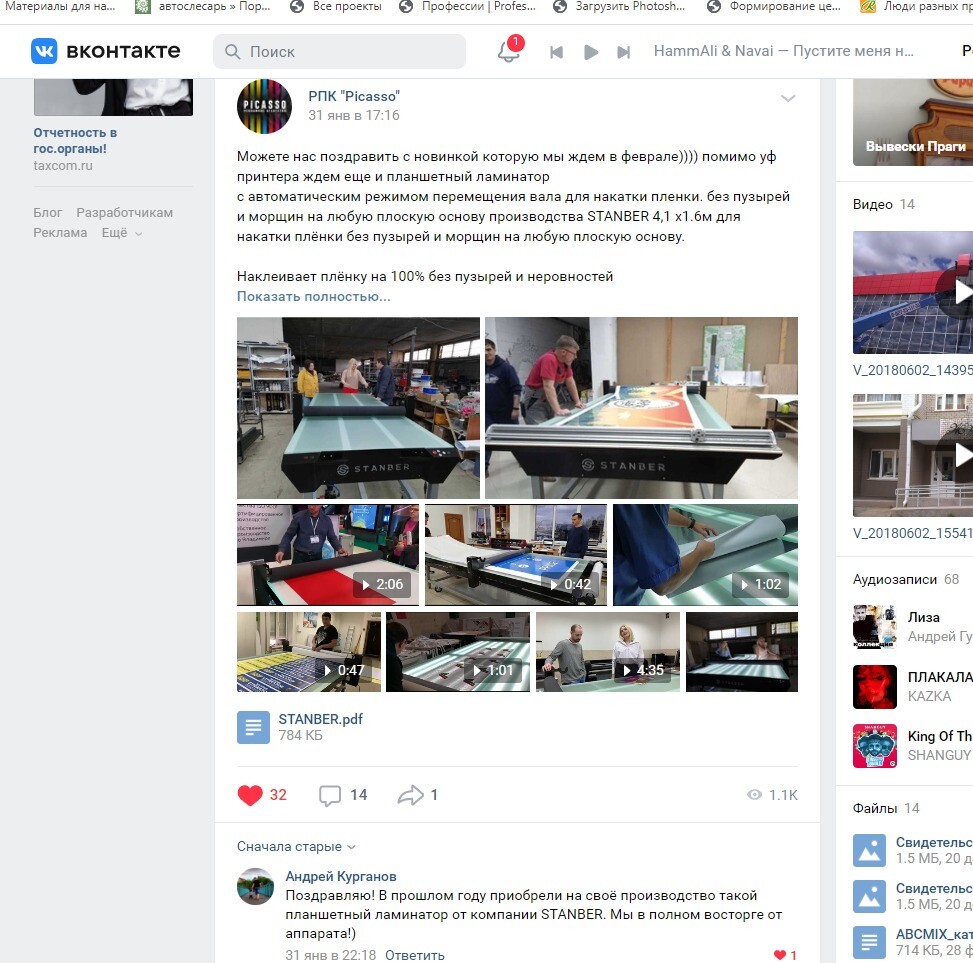The height and width of the screenshot is (963, 973).
Task: Expand the Ещё footer menu
Action: 122,233
